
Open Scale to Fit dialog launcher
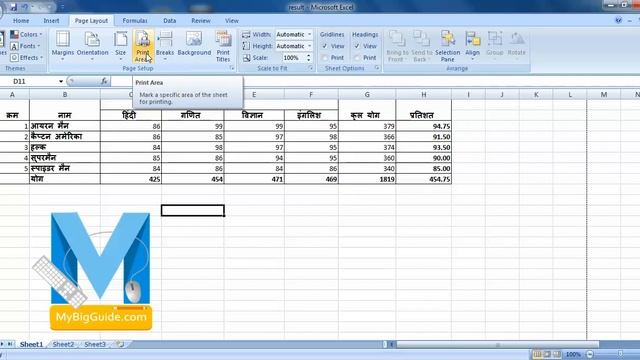[x=311, y=68]
